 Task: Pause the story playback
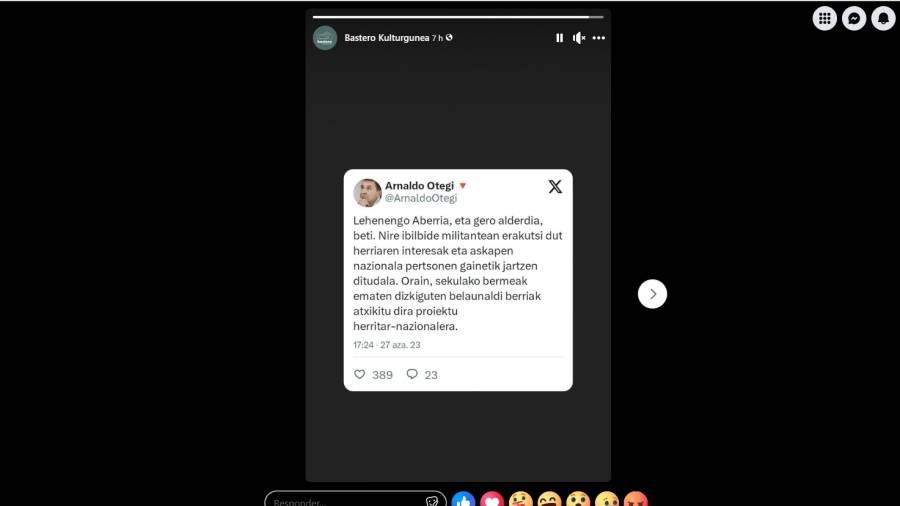coord(559,38)
